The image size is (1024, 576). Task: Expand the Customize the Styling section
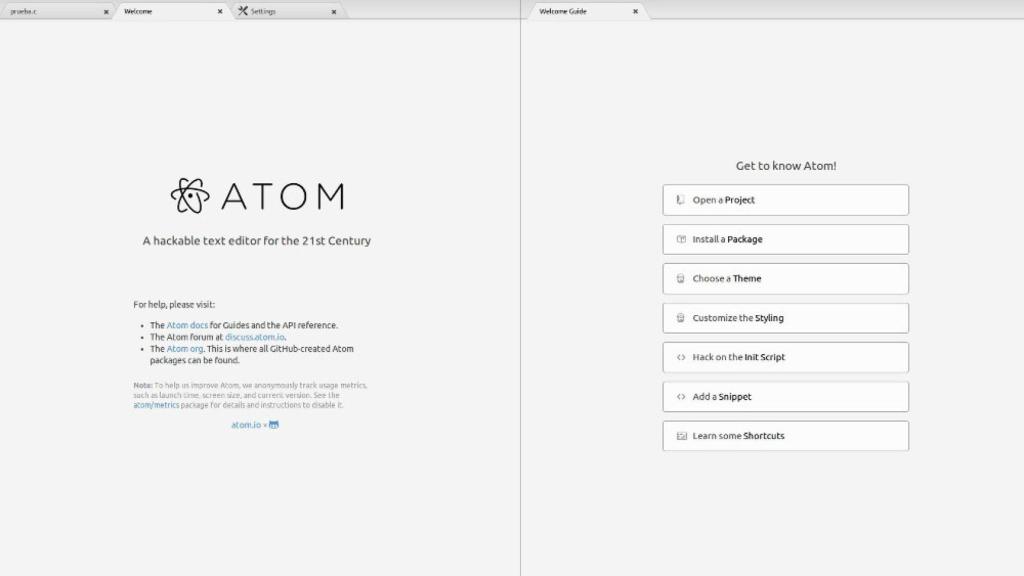point(785,318)
